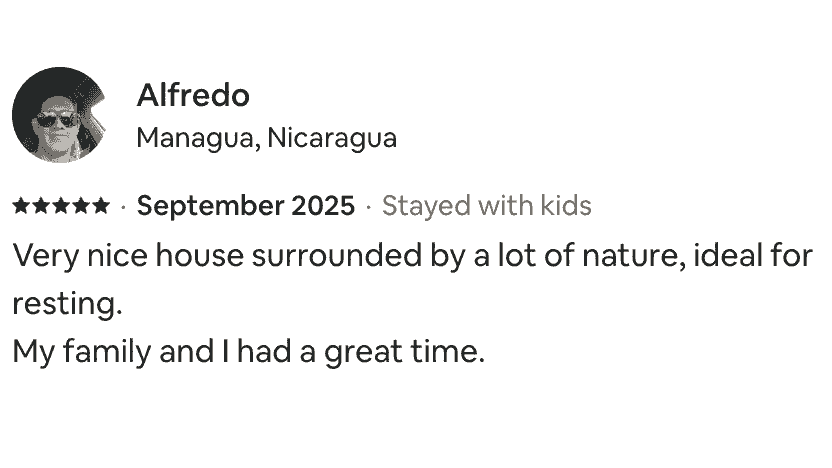
Task: Select the fifth rating star
Action: [x=100, y=206]
